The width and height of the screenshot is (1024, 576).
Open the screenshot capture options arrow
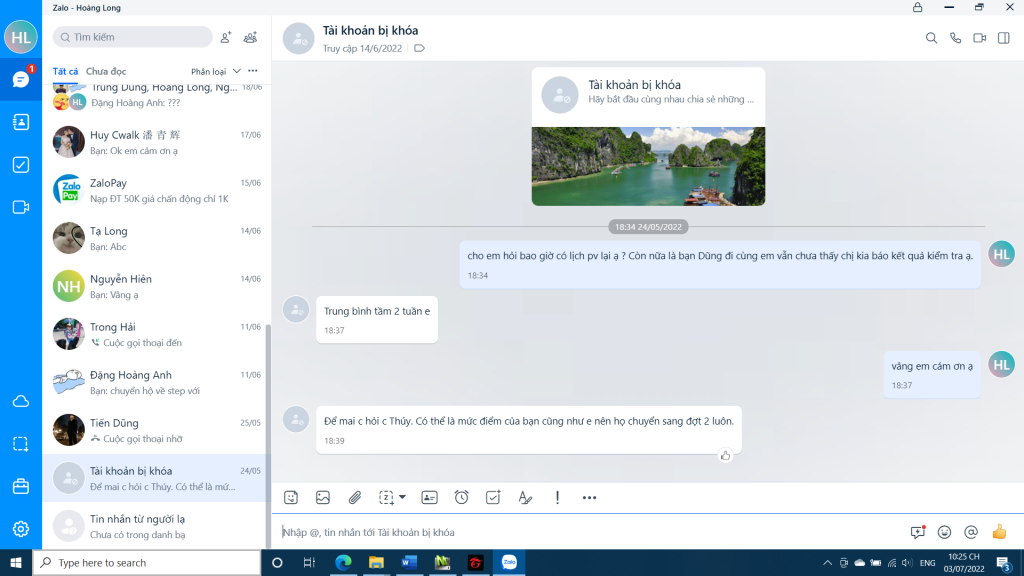point(402,497)
